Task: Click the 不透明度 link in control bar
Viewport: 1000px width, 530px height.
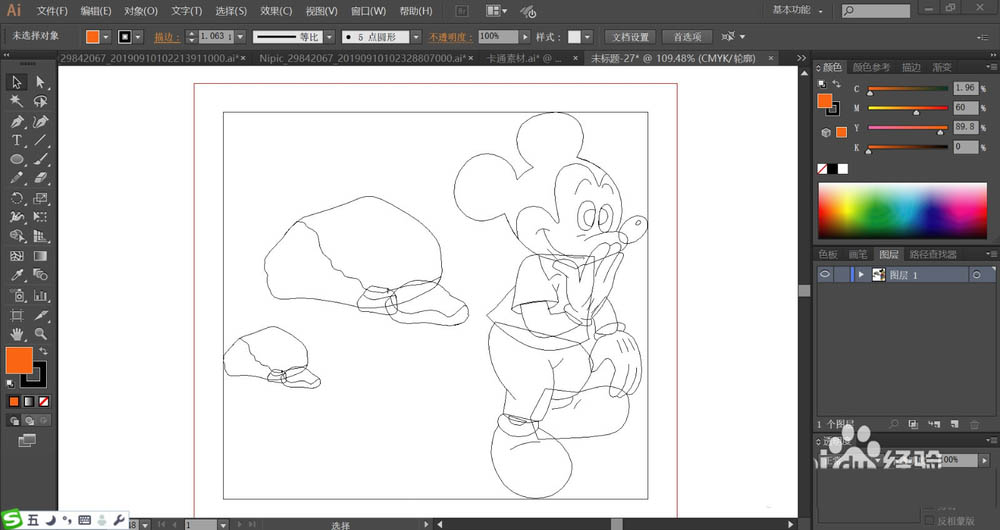Action: (x=450, y=37)
